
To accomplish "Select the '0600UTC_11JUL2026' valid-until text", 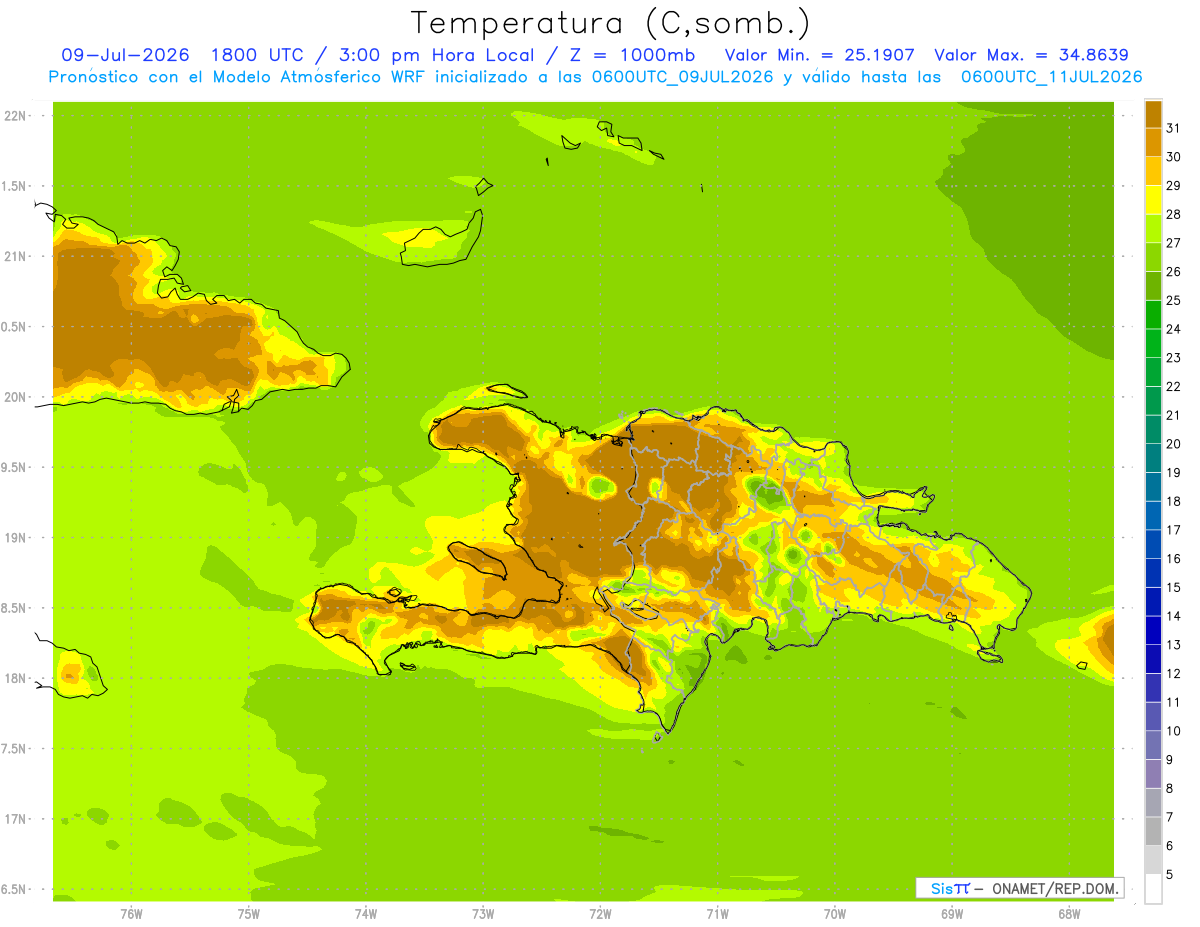I will click(1051, 77).
